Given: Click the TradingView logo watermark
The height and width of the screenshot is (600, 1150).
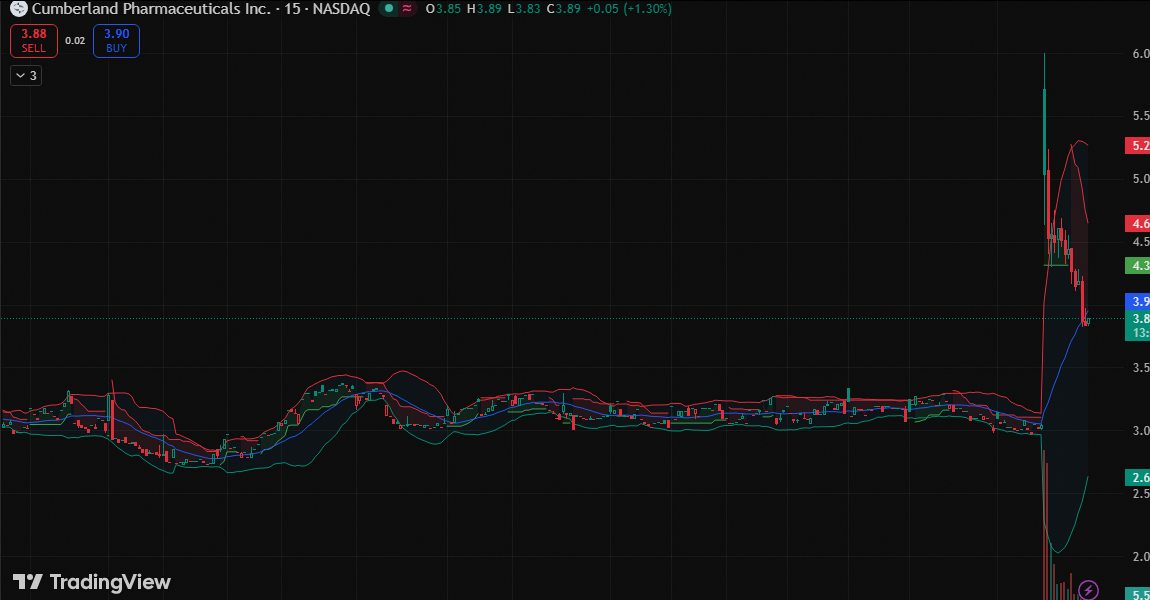Looking at the screenshot, I should tap(90, 582).
